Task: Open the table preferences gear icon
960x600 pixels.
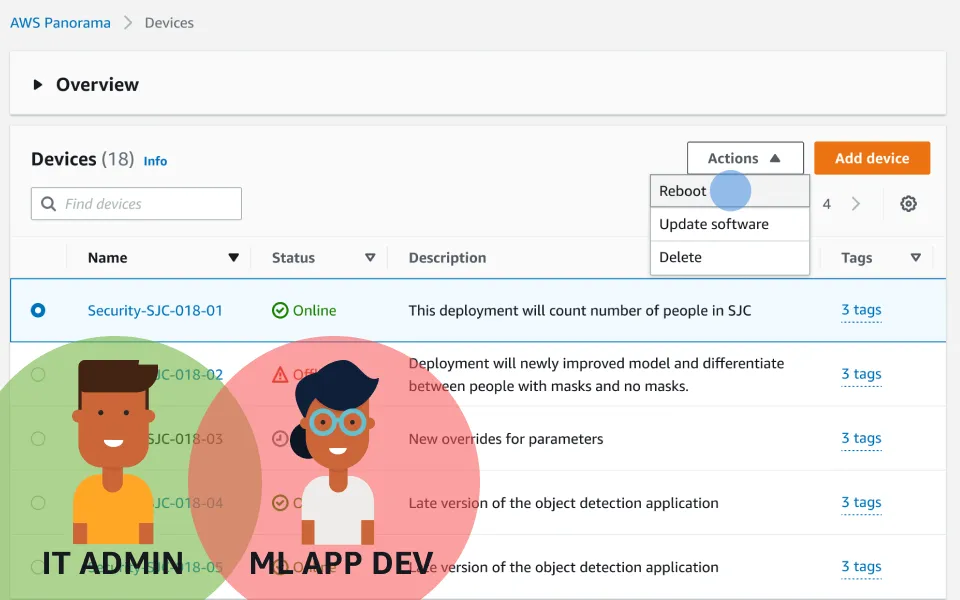Action: tap(908, 204)
